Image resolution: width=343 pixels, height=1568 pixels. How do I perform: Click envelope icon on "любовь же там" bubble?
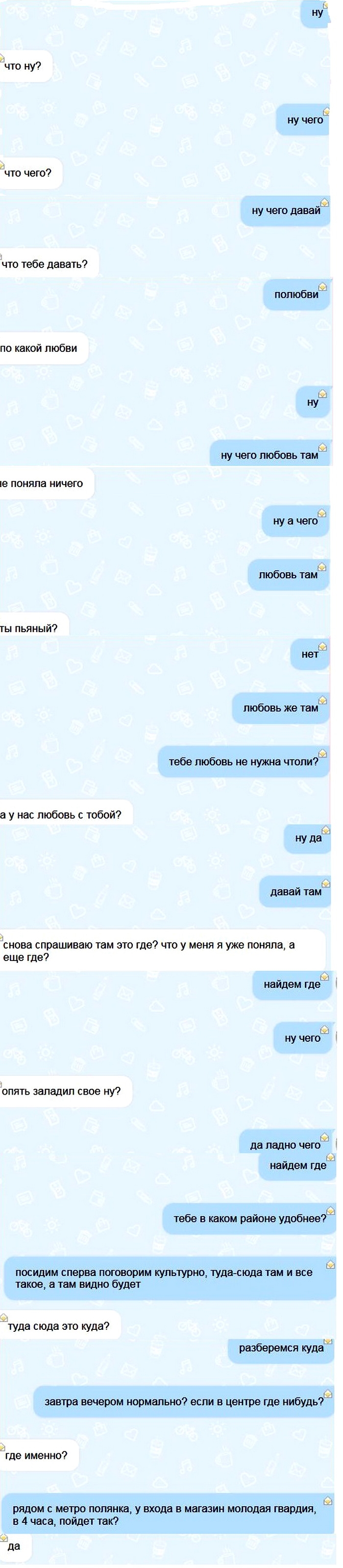click(x=323, y=700)
